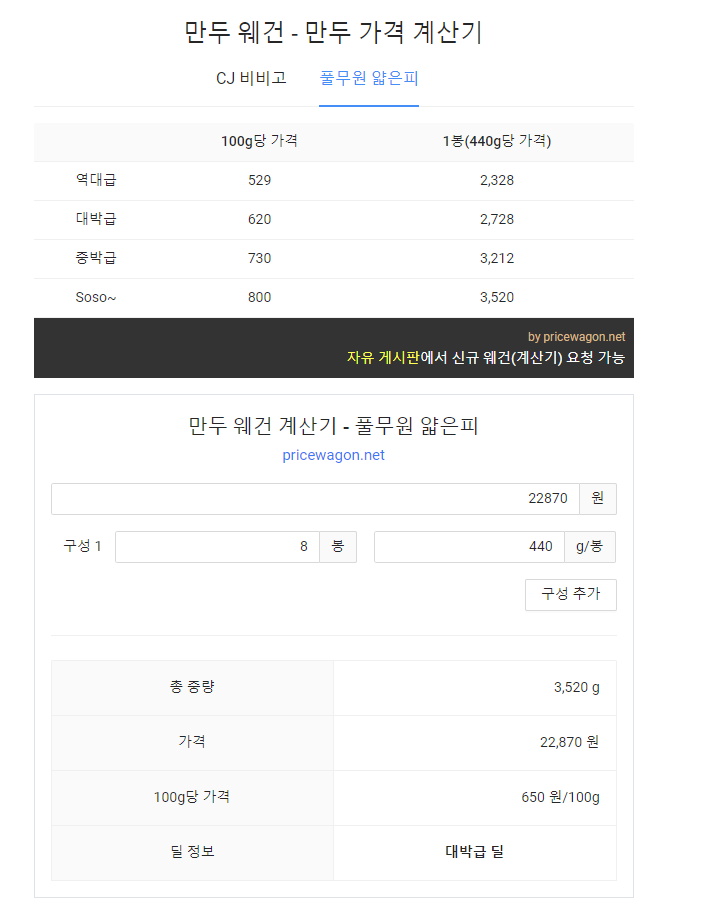Select the Soso~ row in price table
717x900 pixels.
click(334, 298)
